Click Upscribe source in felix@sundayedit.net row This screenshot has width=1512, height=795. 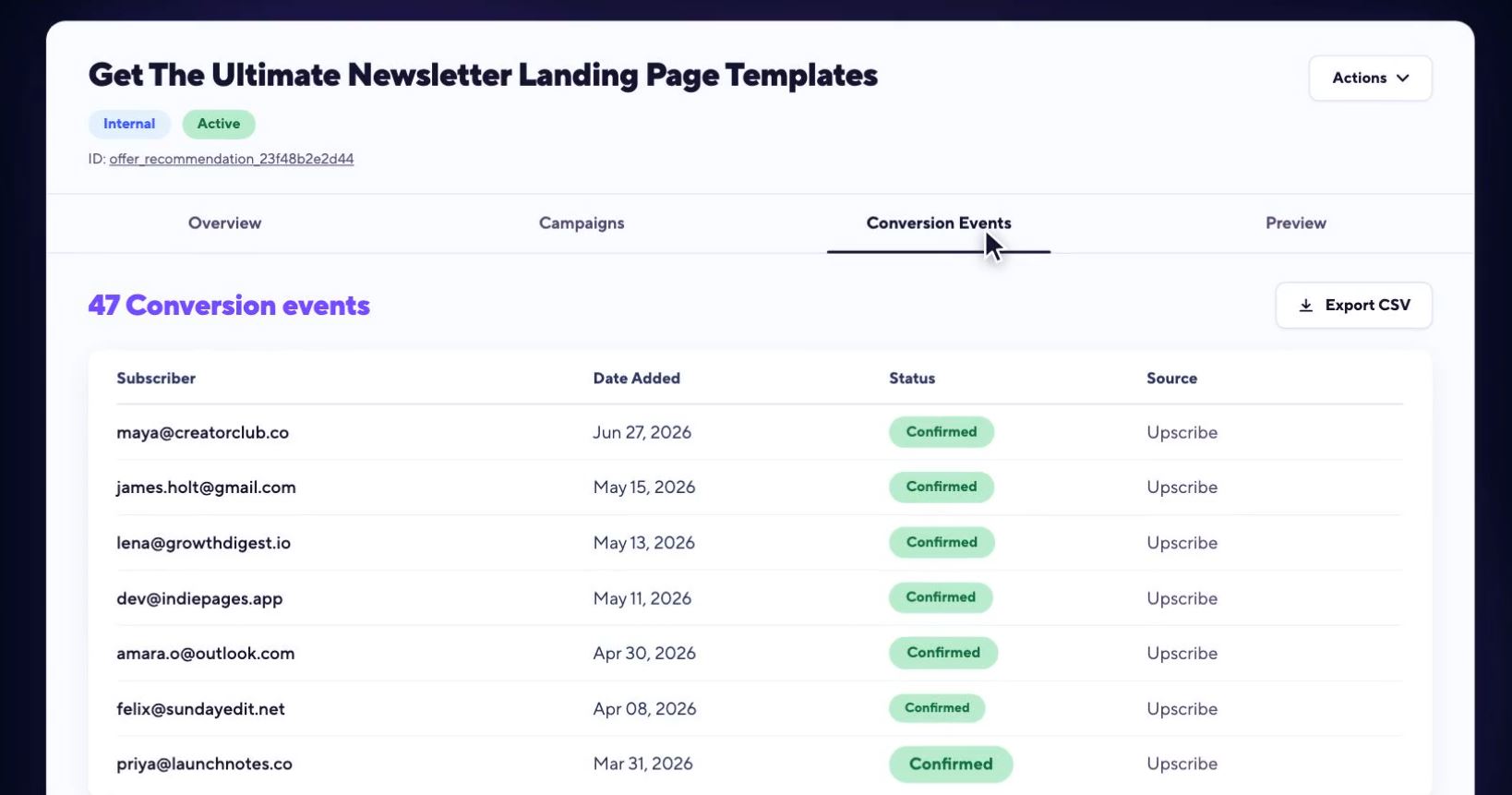tap(1182, 709)
